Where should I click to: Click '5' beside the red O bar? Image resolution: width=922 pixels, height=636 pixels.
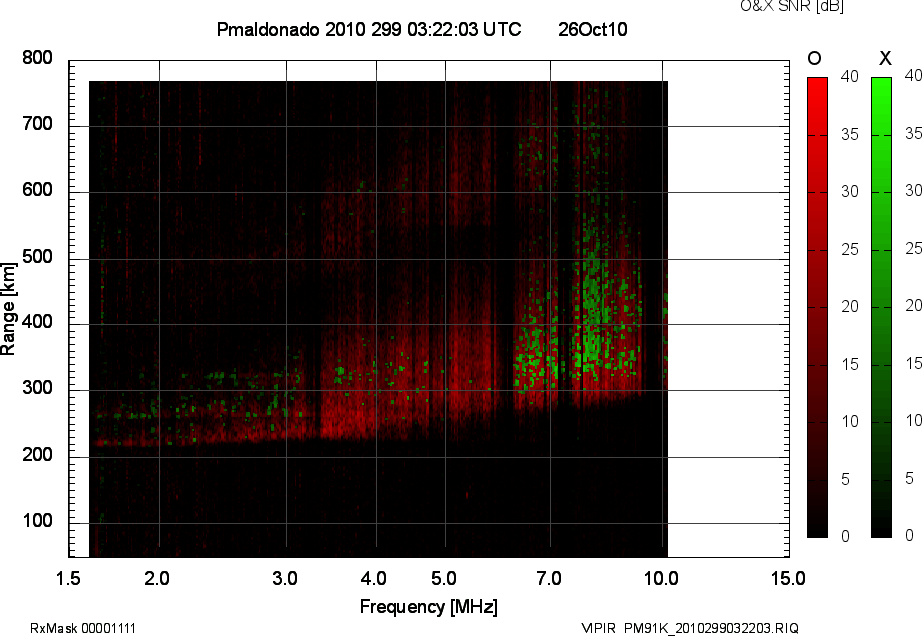pos(846,480)
